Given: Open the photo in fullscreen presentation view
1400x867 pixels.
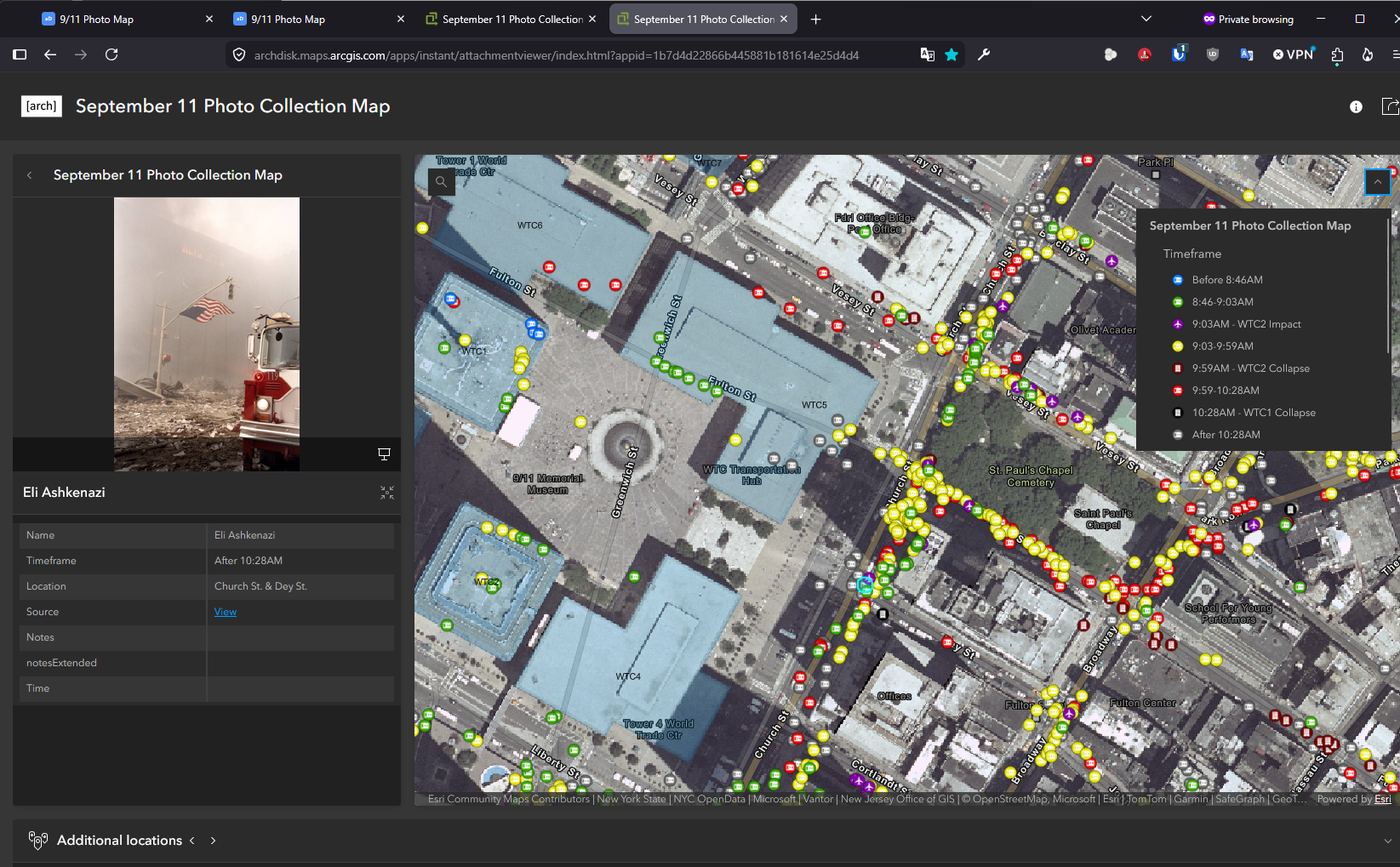Looking at the screenshot, I should [384, 454].
